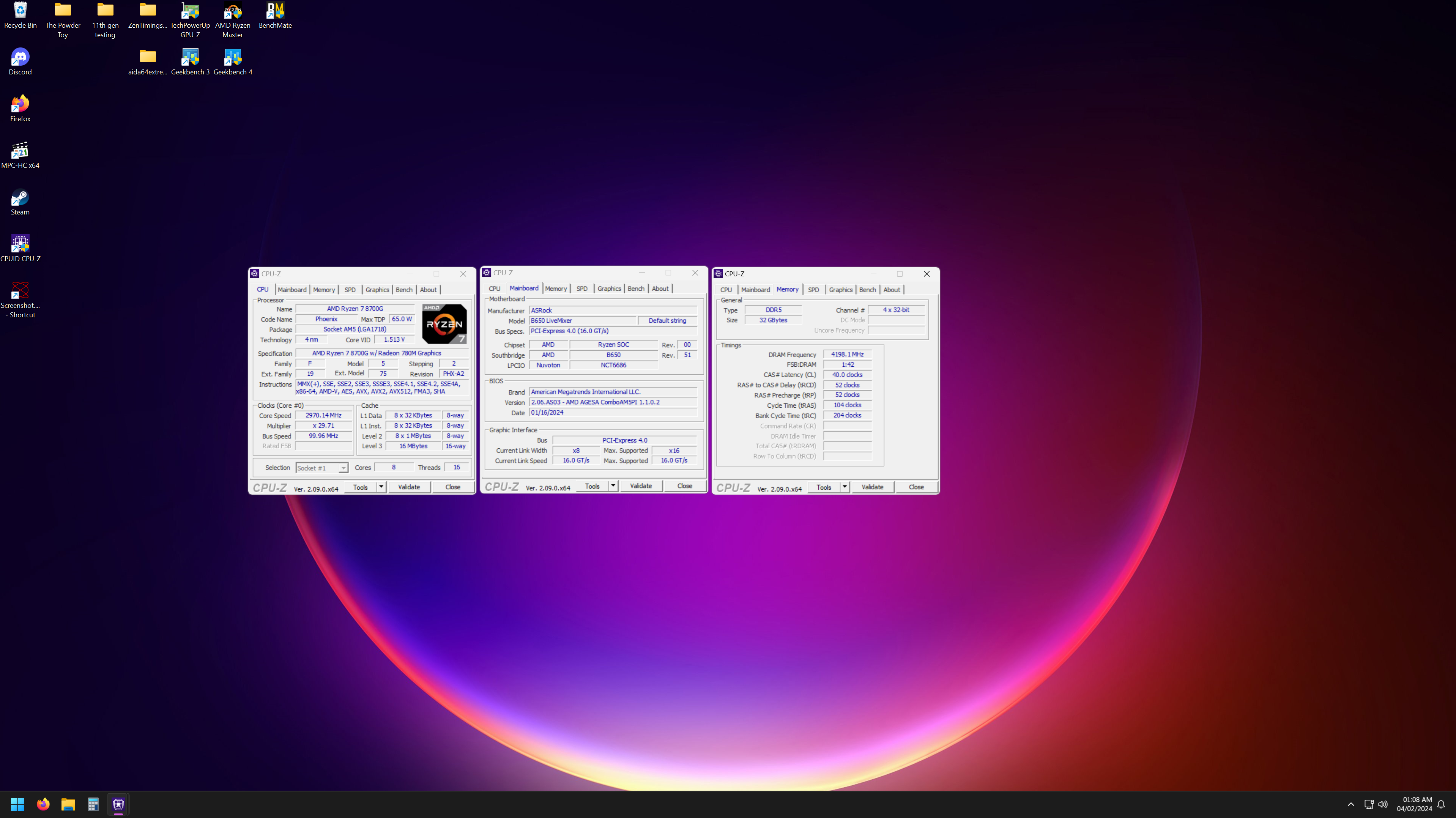Select the aida64extreme folder icon
The height and width of the screenshot is (818, 1456).
pos(148,61)
